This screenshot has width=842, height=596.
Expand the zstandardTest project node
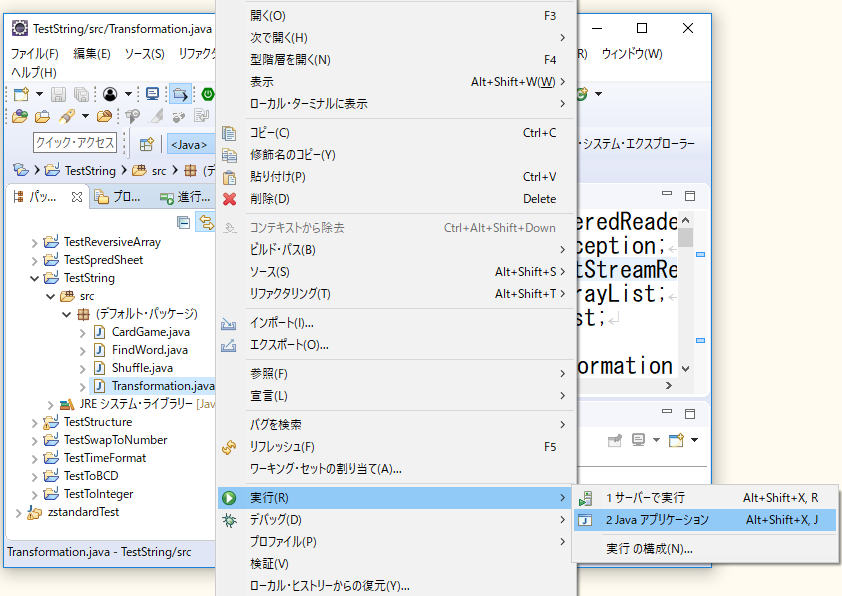click(x=18, y=513)
